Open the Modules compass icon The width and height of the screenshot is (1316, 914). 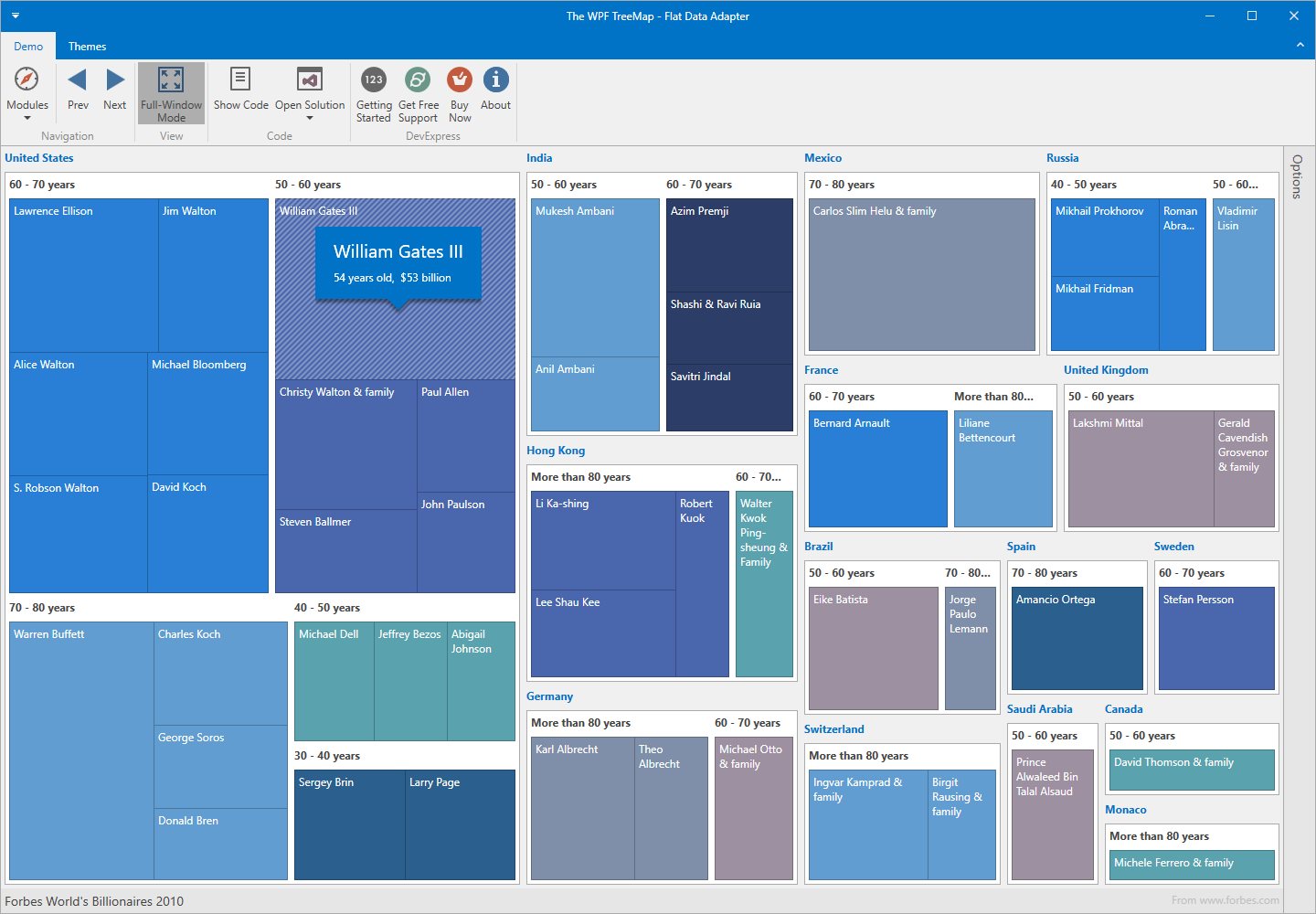[x=27, y=80]
